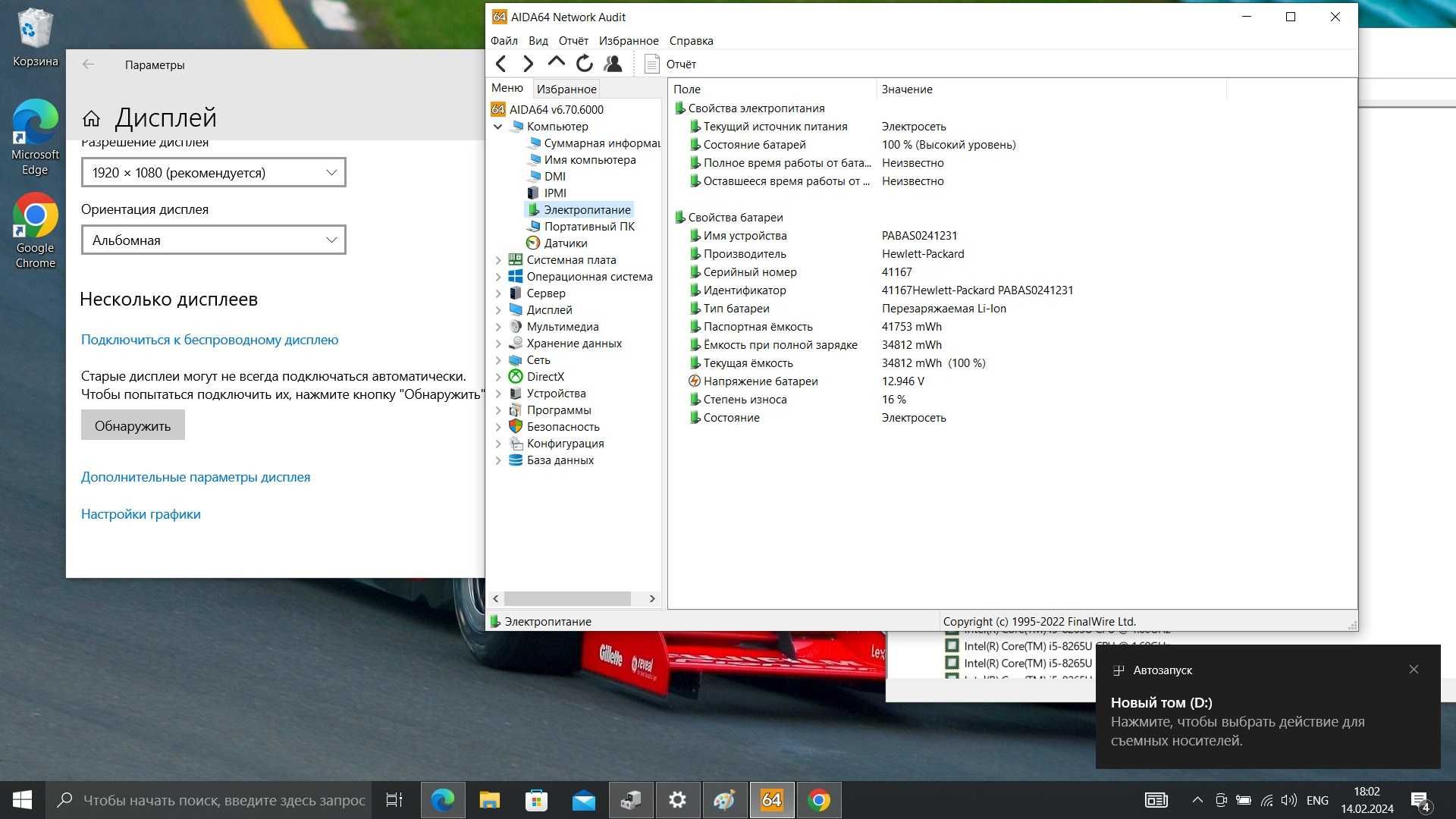This screenshot has height=819, width=1456.
Task: Select the Конфигурация tree item
Action: (x=557, y=443)
